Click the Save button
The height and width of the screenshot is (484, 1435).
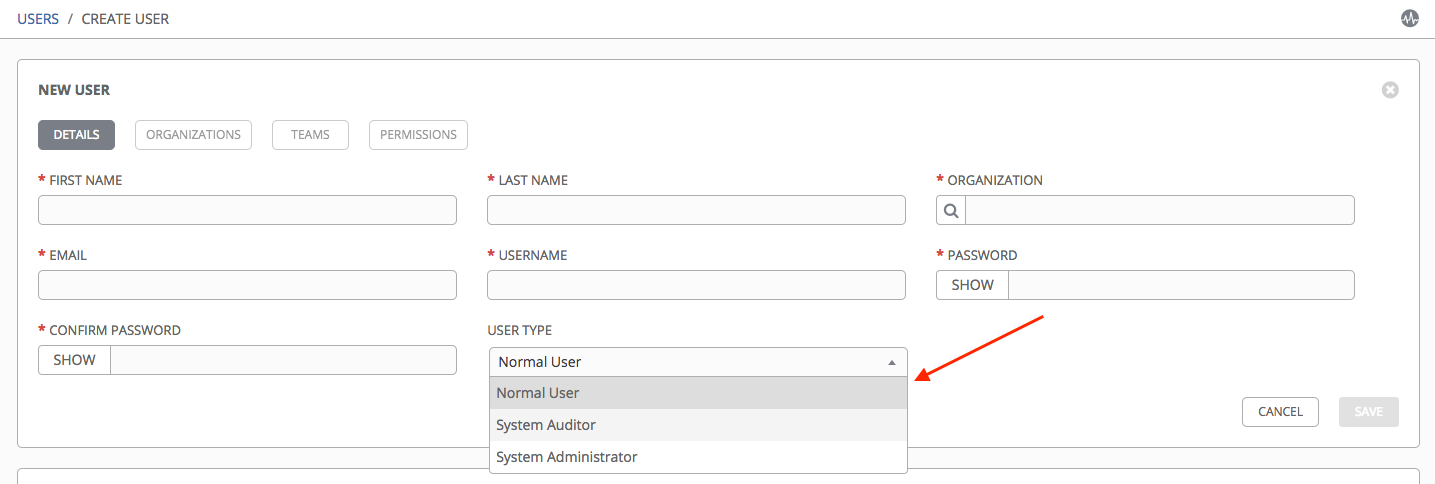[1368, 412]
